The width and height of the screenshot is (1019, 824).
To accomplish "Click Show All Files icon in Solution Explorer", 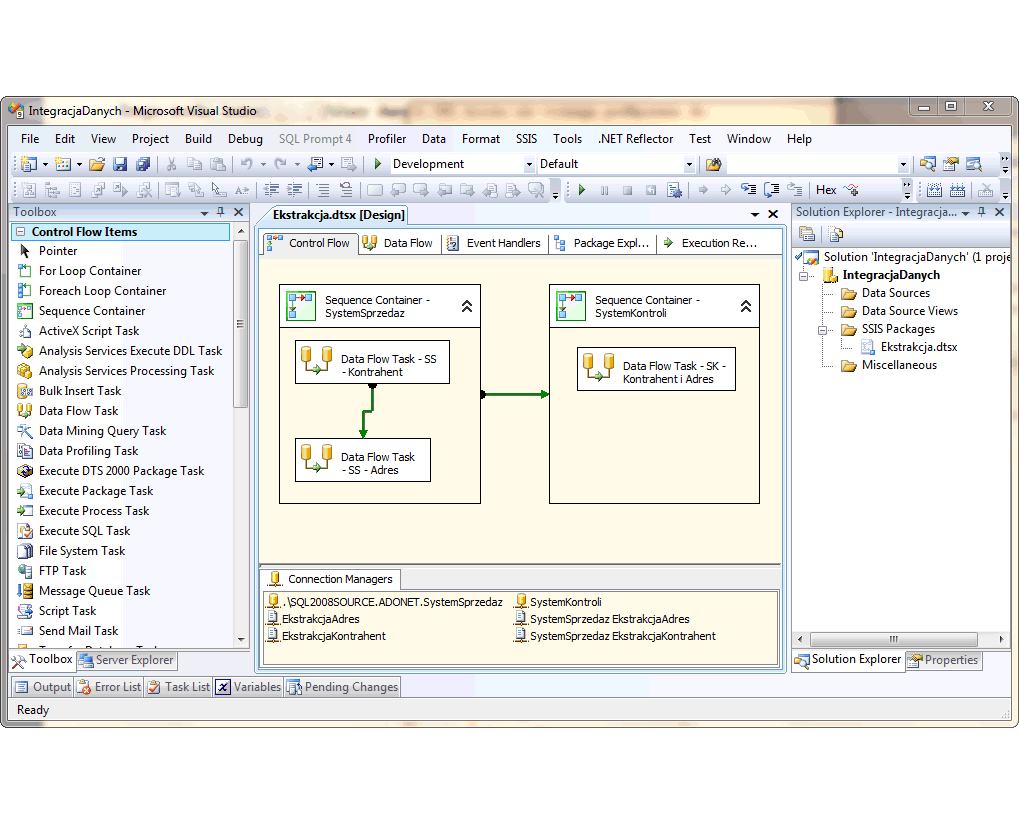I will click(836, 234).
